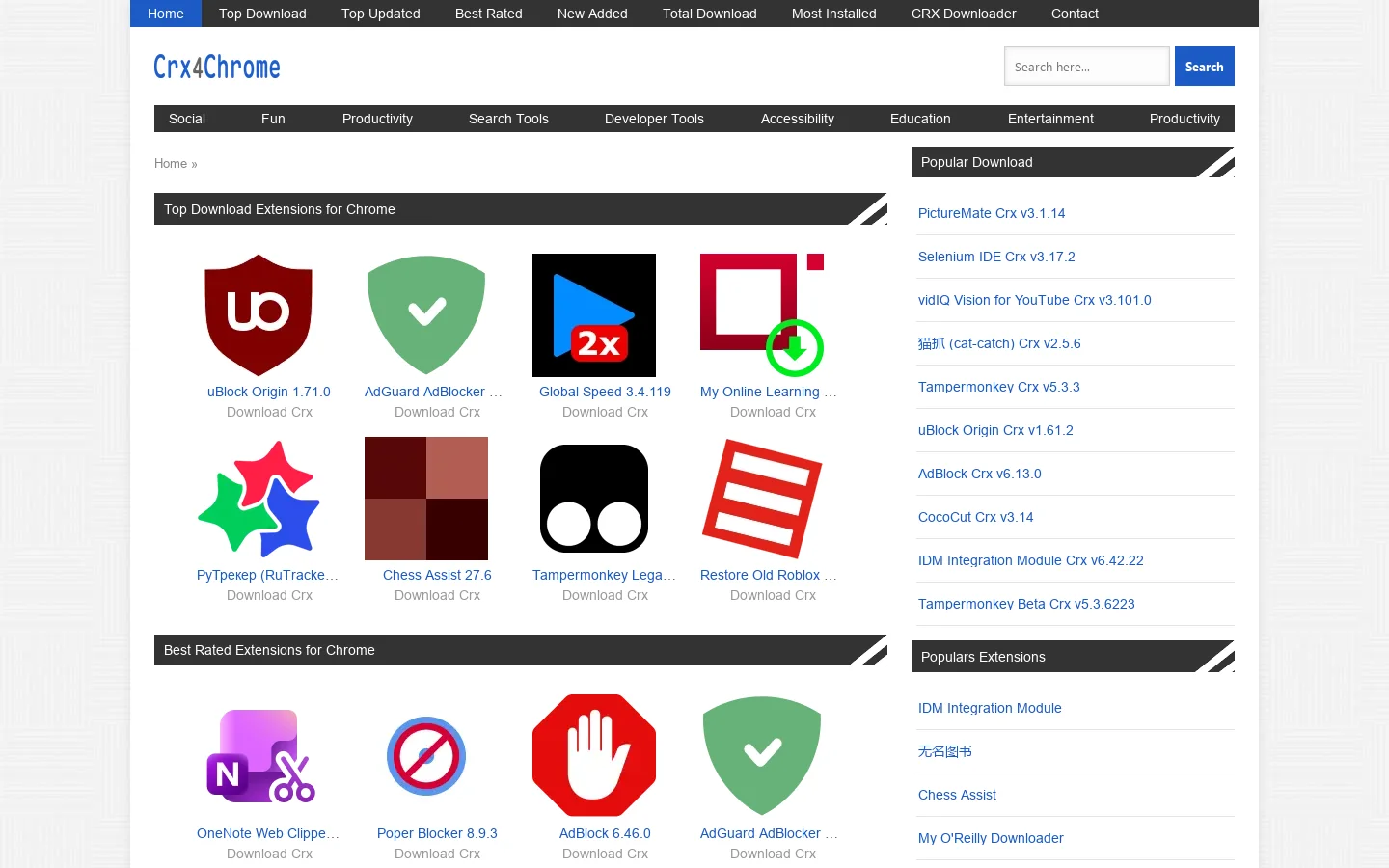Open the CRX Downloader page
This screenshot has width=1389, height=868.
(964, 14)
